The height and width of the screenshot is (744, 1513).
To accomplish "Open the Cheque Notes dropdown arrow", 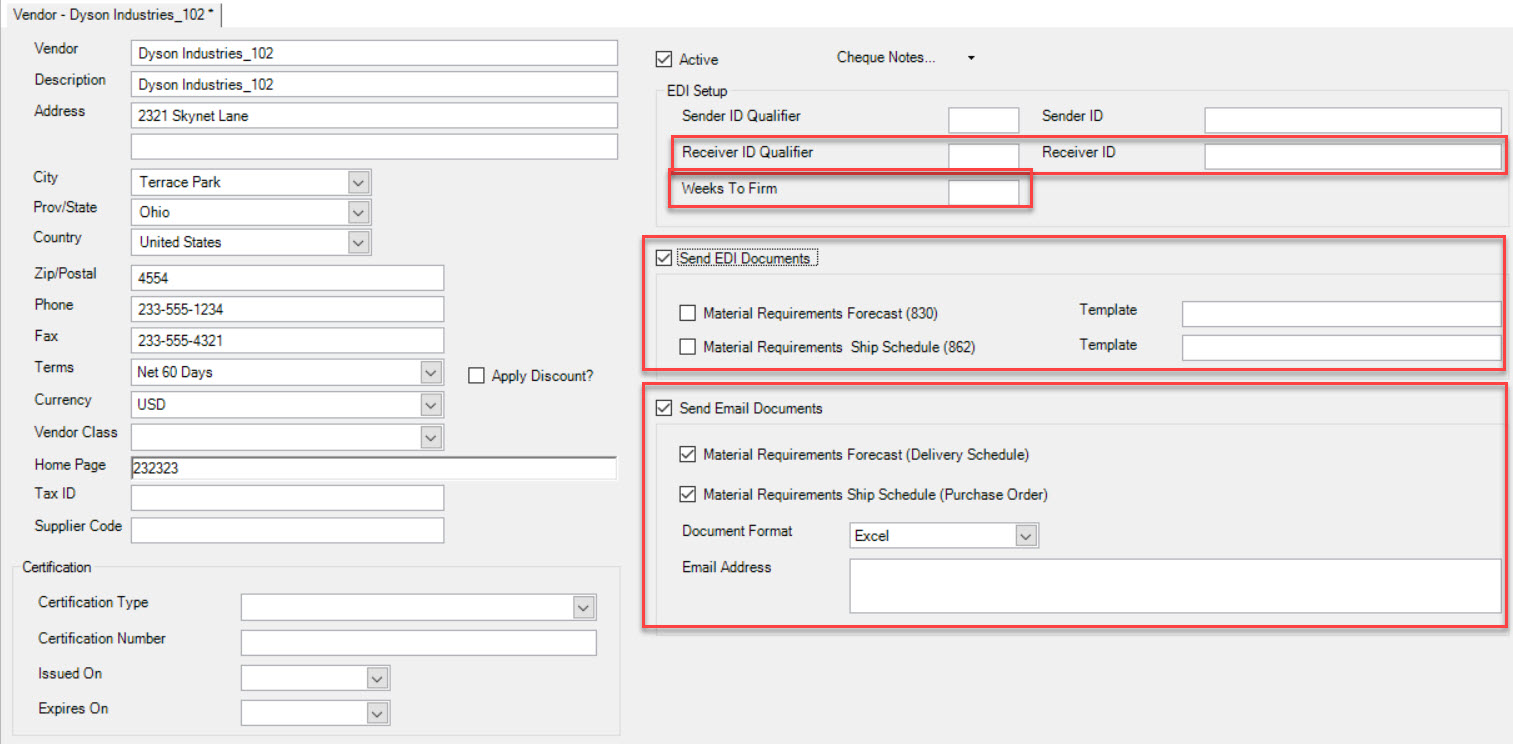I will (x=971, y=58).
